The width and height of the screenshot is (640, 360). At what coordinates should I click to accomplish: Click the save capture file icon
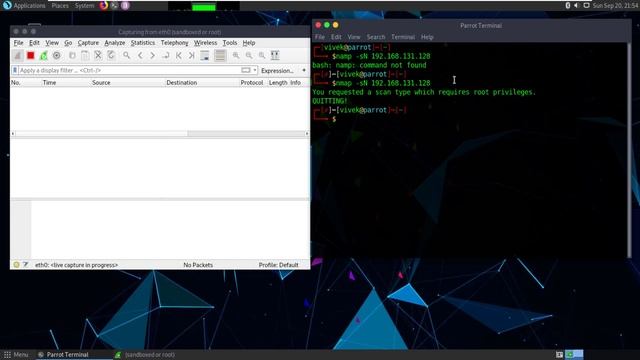click(85, 56)
